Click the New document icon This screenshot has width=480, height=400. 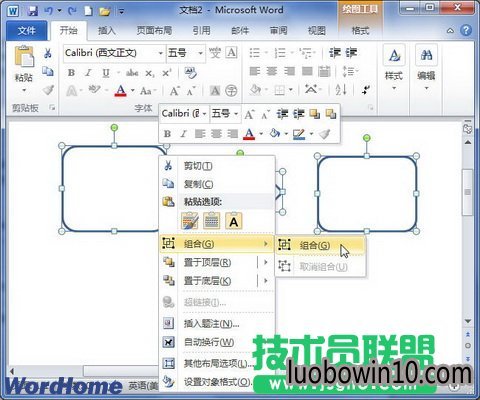point(88,11)
